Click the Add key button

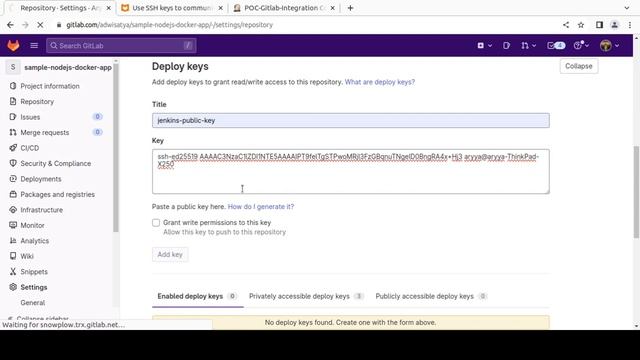170,255
